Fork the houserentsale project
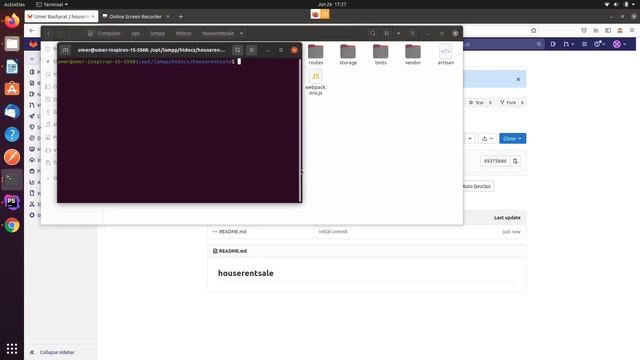Image resolution: width=640 pixels, height=360 pixels. (508, 103)
